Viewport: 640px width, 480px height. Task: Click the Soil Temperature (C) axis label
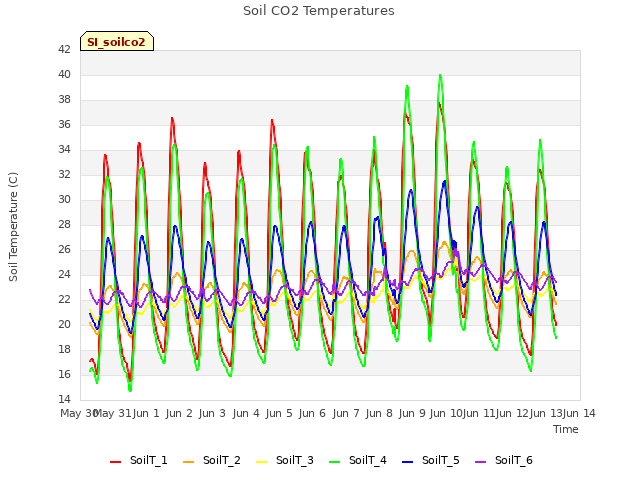point(13,227)
